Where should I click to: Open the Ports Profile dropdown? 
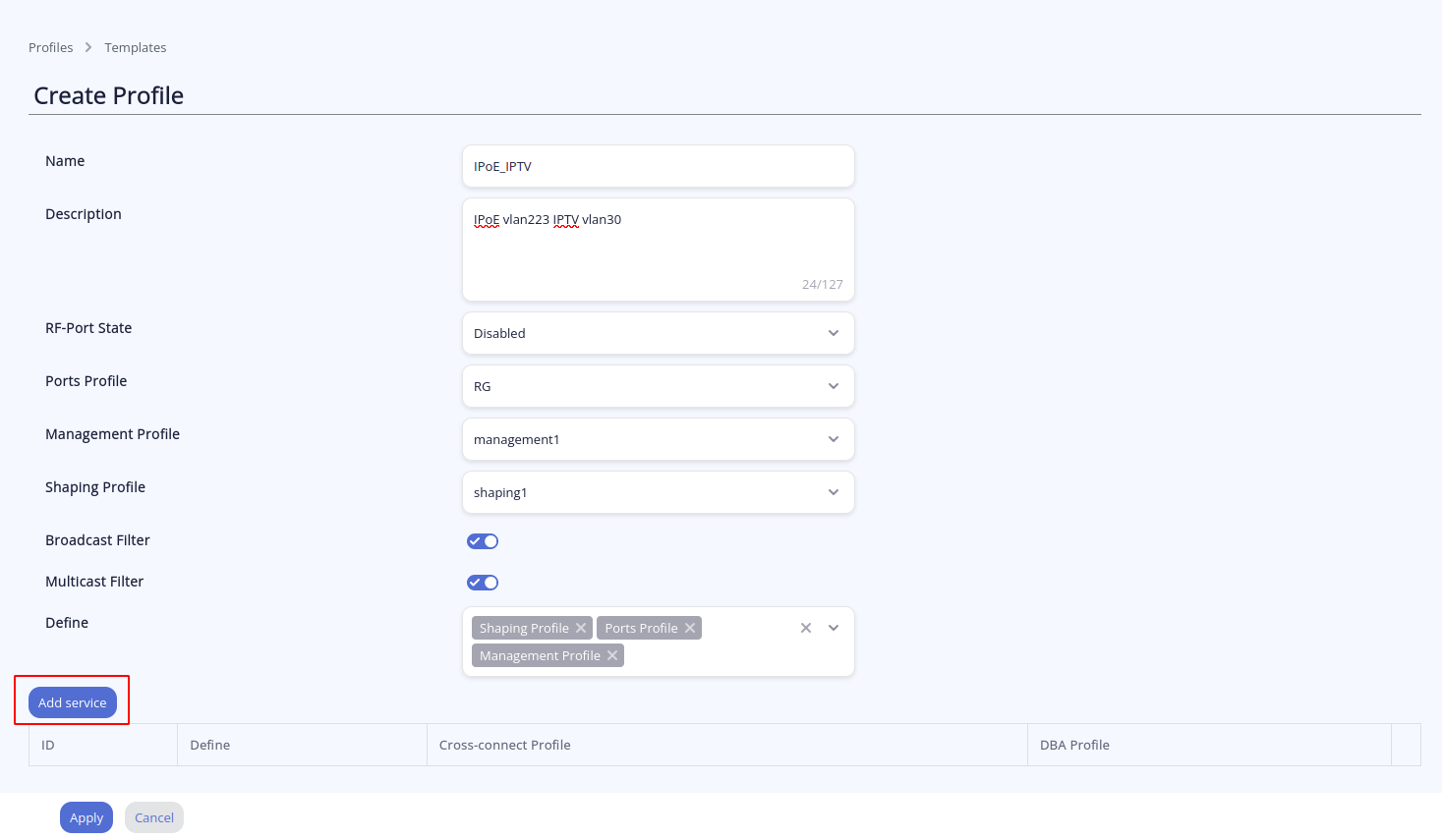click(658, 386)
